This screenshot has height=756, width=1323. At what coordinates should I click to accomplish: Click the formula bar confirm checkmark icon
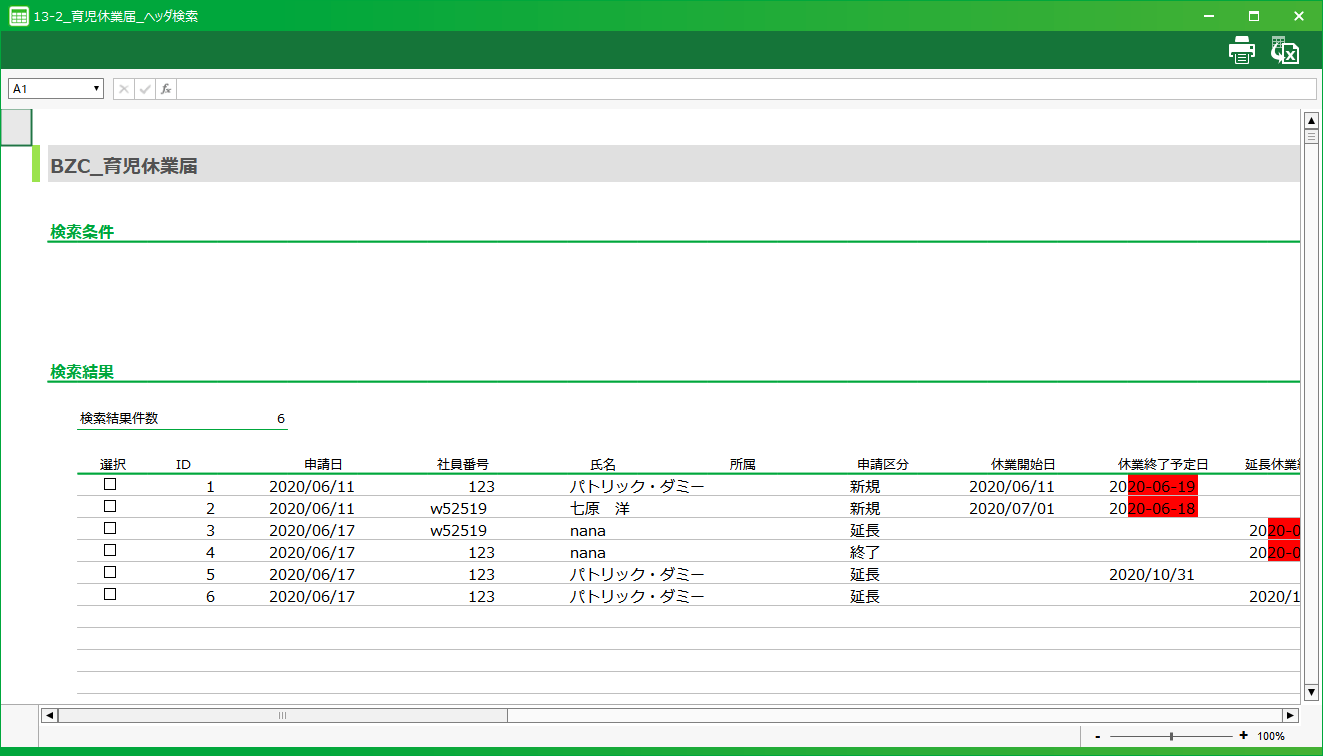click(x=145, y=89)
